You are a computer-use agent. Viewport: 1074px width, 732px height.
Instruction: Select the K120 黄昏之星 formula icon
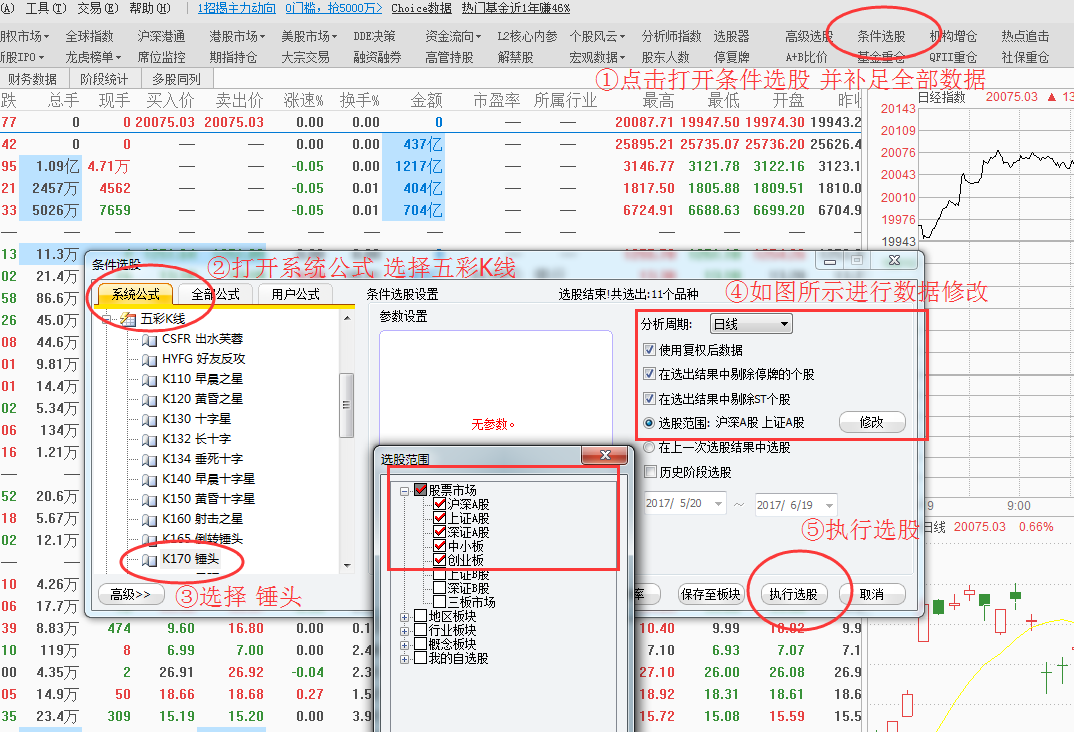click(x=149, y=399)
